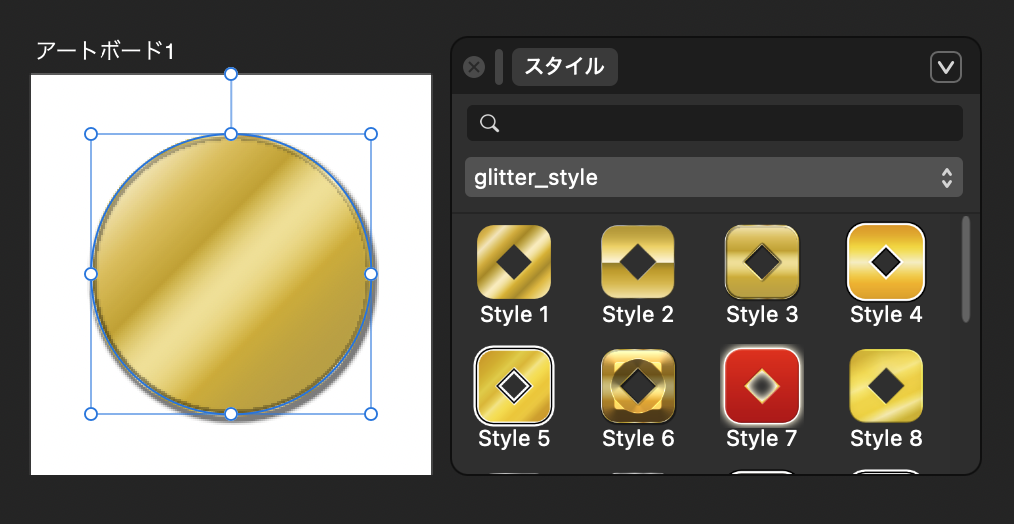Viewport: 1014px width, 524px height.
Task: Click the styles list scrollbar
Action: (x=966, y=270)
